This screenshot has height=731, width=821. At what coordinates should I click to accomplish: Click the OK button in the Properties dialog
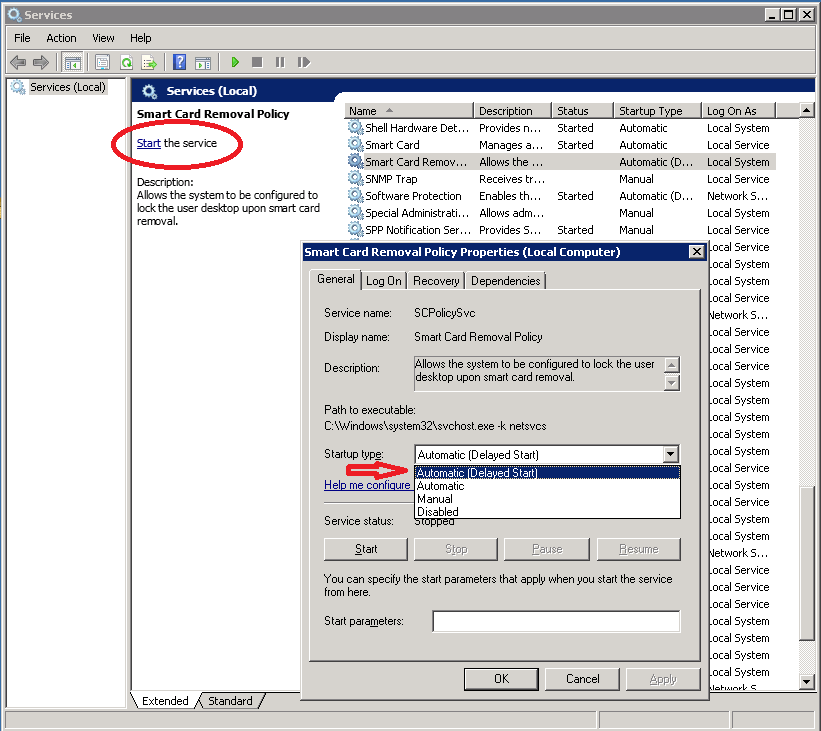tap(501, 679)
